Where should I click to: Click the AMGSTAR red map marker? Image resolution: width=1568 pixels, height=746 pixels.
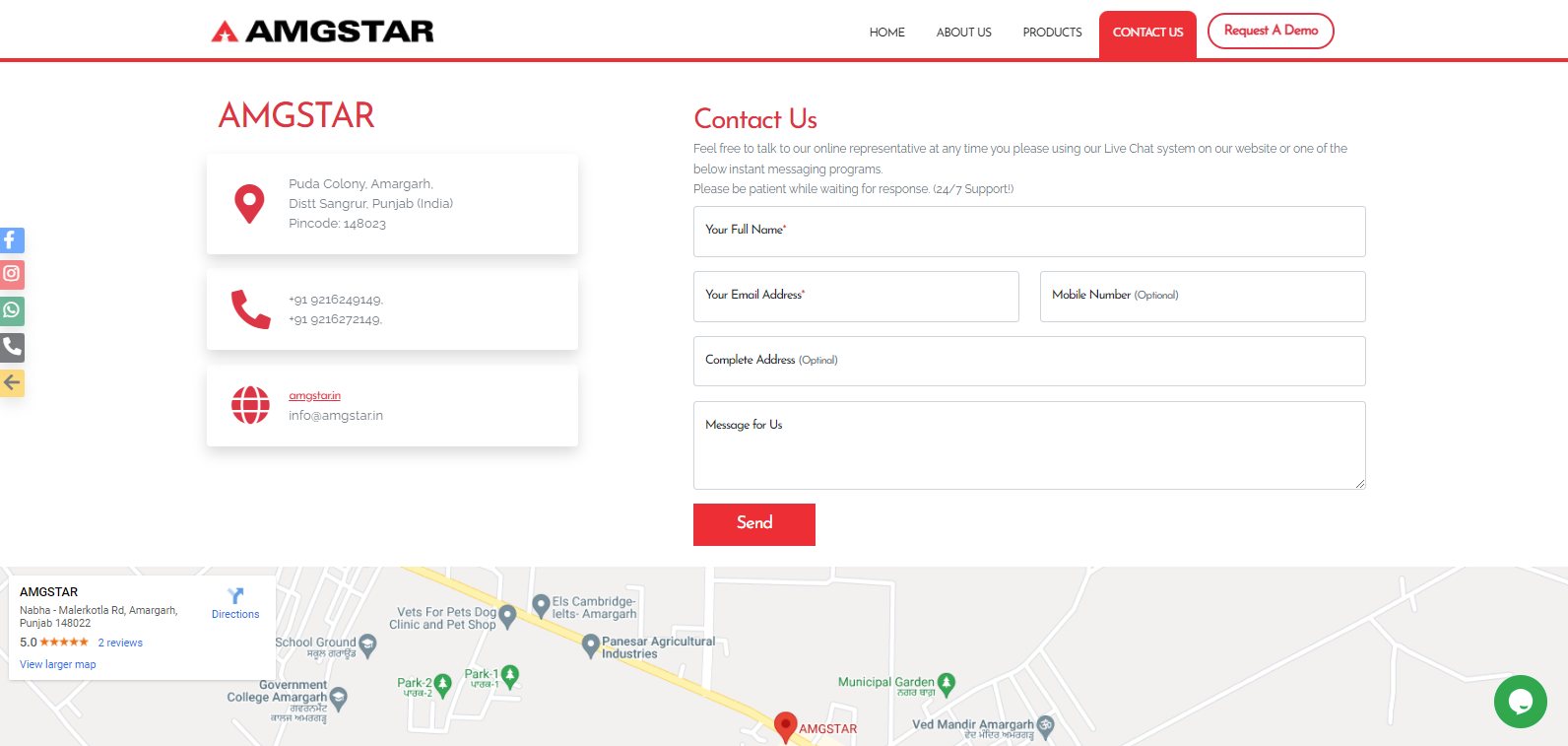point(785,726)
